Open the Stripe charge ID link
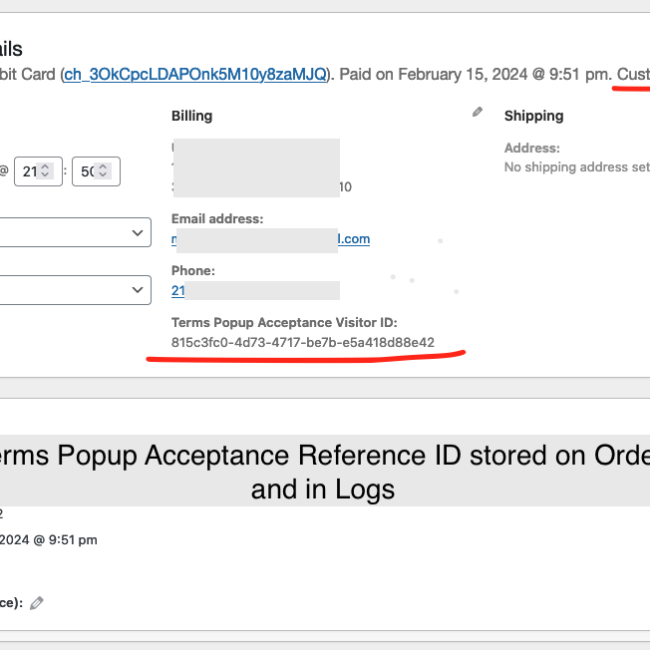Screen dimensions: 650x650 coord(195,75)
